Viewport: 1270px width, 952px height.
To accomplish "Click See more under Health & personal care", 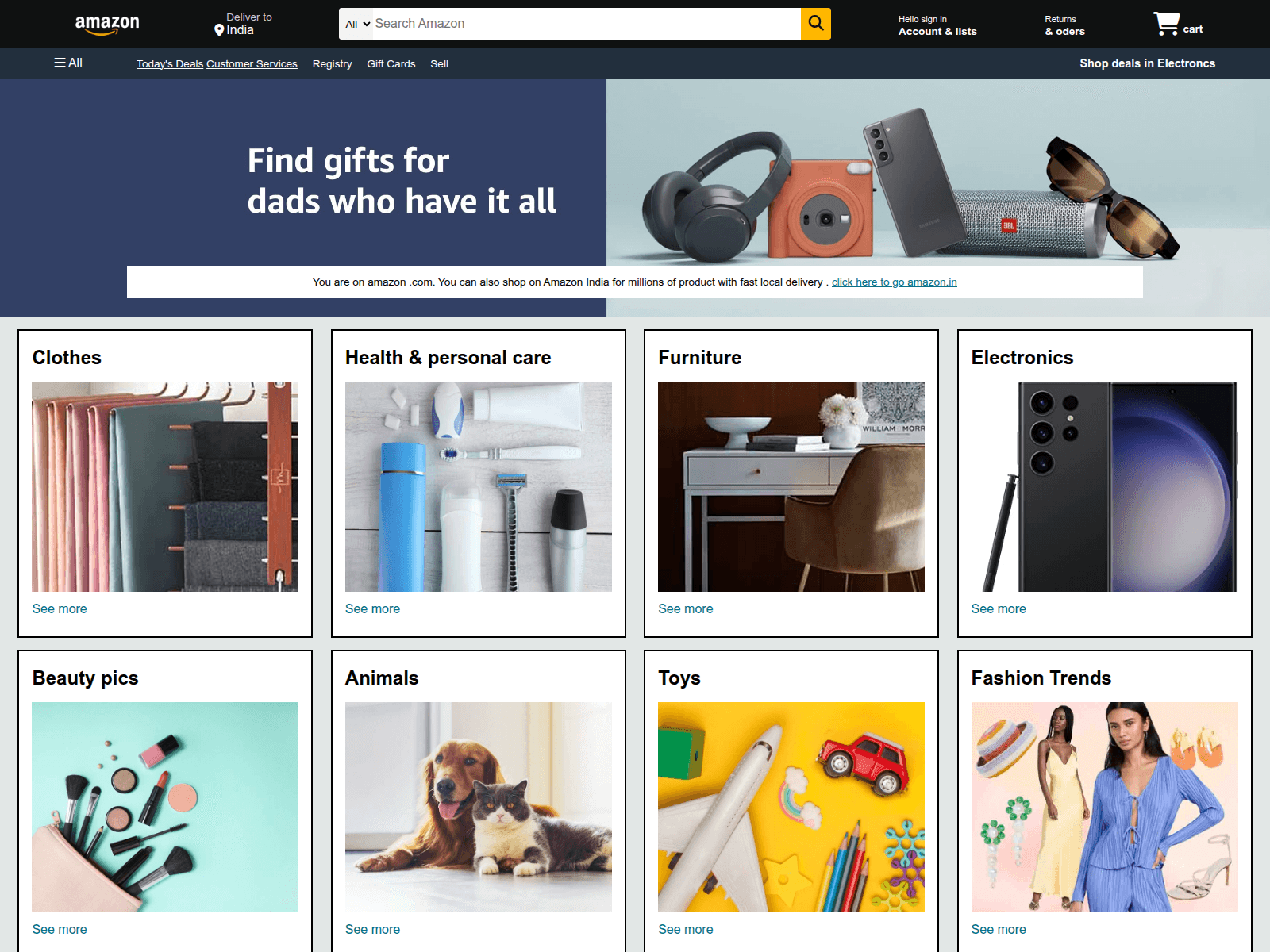I will pos(372,608).
